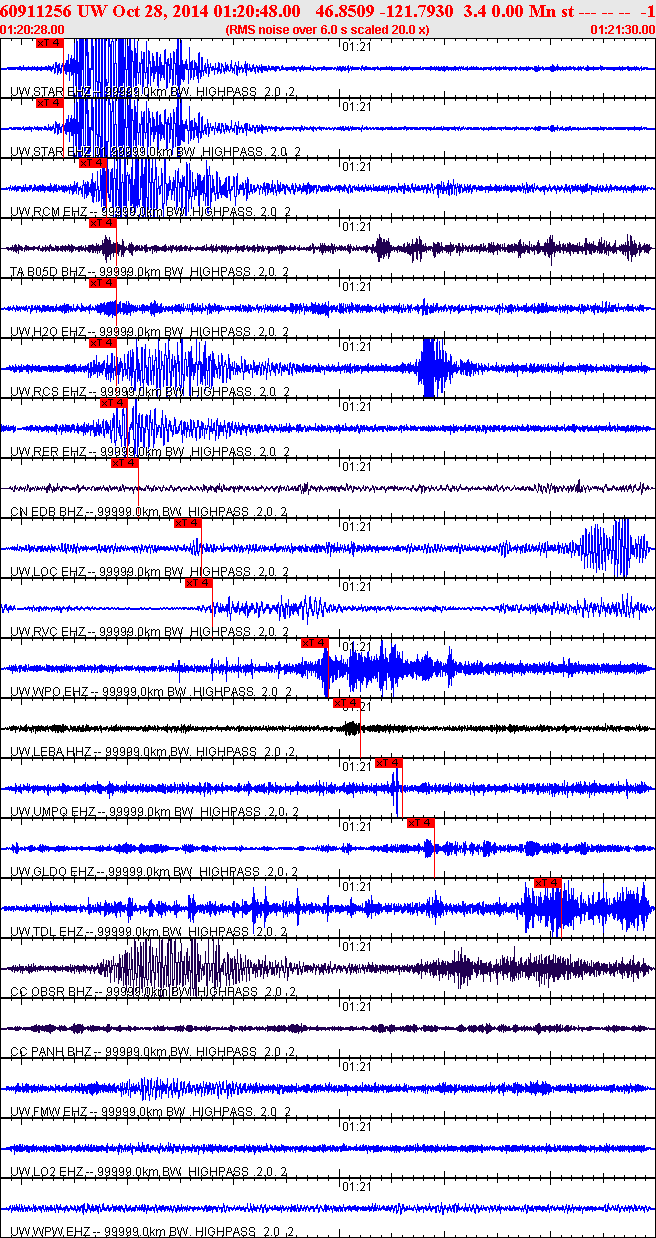Select the pick marker on CN.EDB trace
Screen dimensions: 656x1238
(124, 463)
